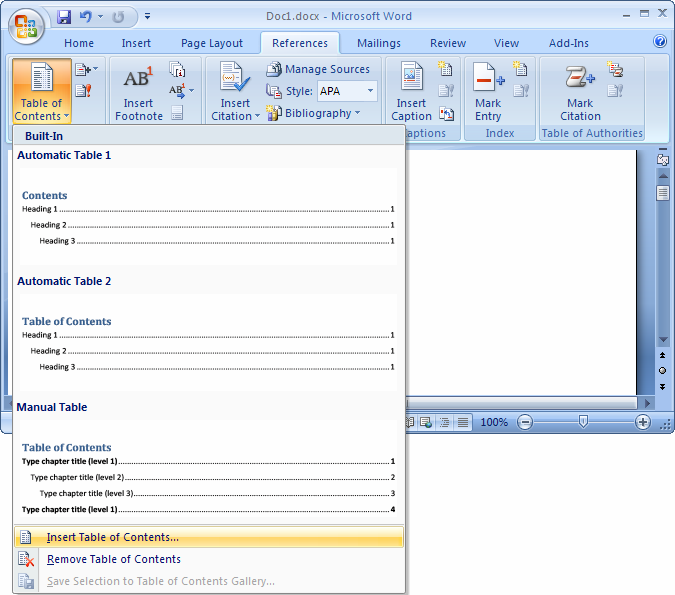This screenshot has width=675, height=595.
Task: Click Update Table icon in Table of Authorities group
Action: tap(615, 90)
